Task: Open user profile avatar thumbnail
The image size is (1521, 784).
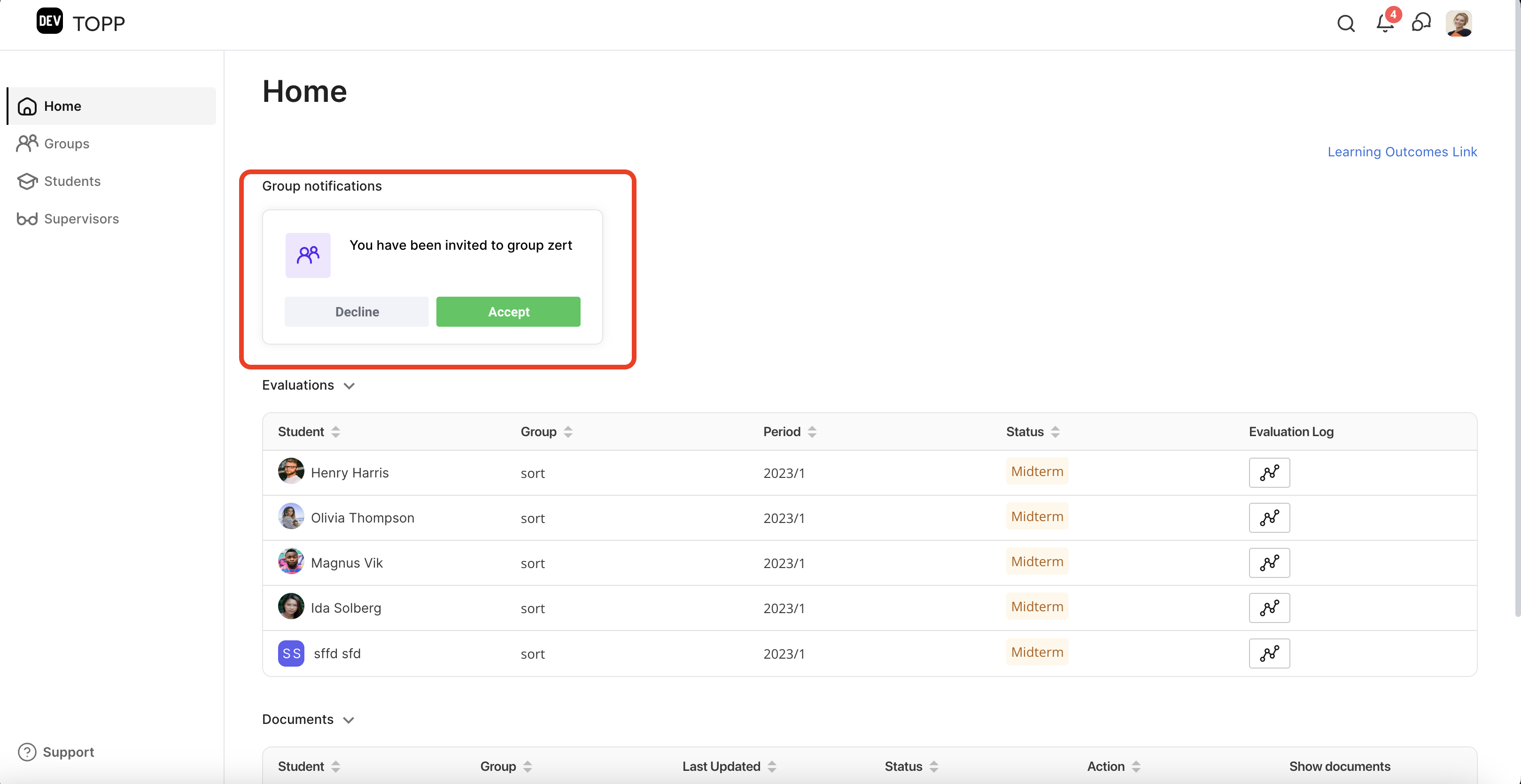Action: tap(1459, 23)
